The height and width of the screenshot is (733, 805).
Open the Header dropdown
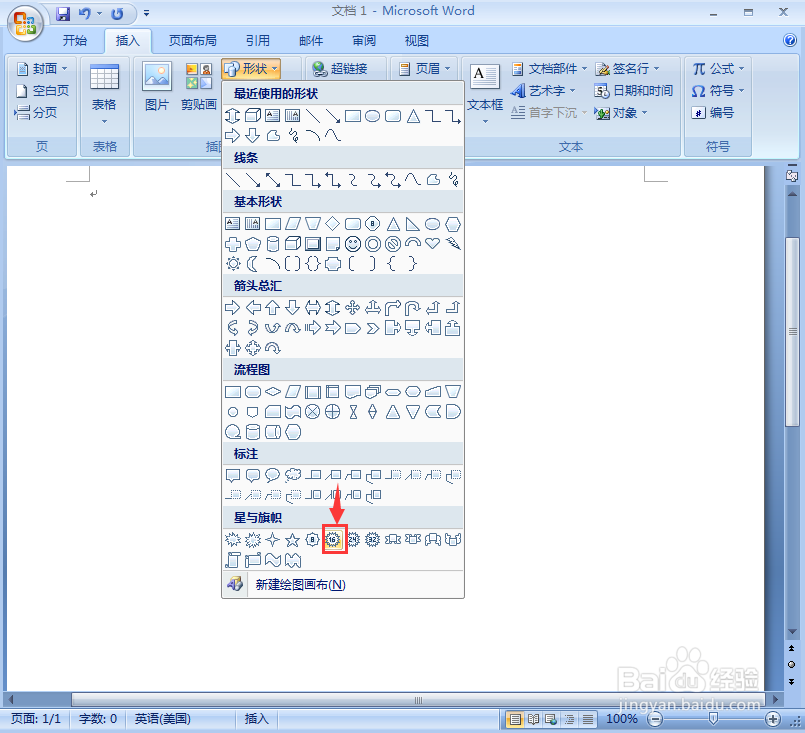coord(425,68)
